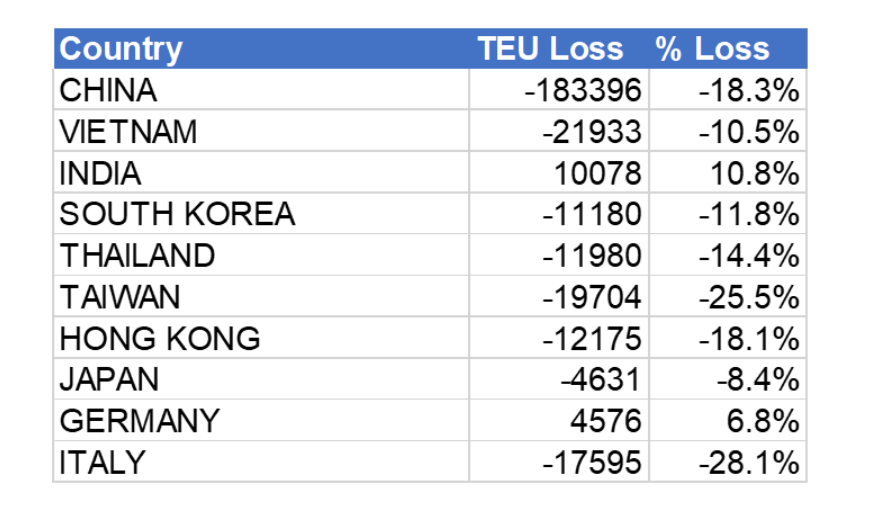The image size is (880, 525).
Task: Select Hong Kong's -18.1% cell
Action: (x=749, y=339)
